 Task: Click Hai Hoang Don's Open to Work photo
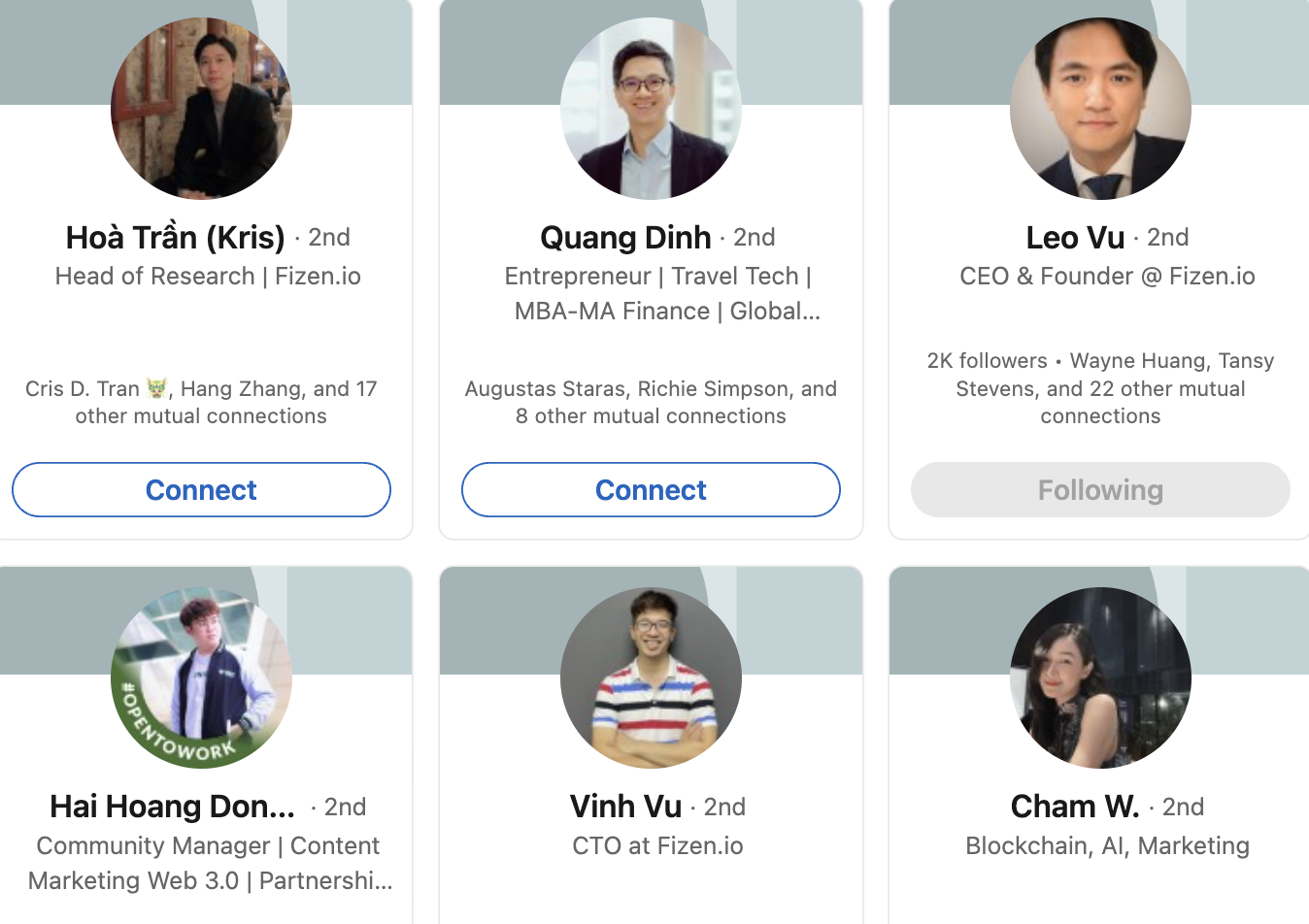[x=201, y=677]
